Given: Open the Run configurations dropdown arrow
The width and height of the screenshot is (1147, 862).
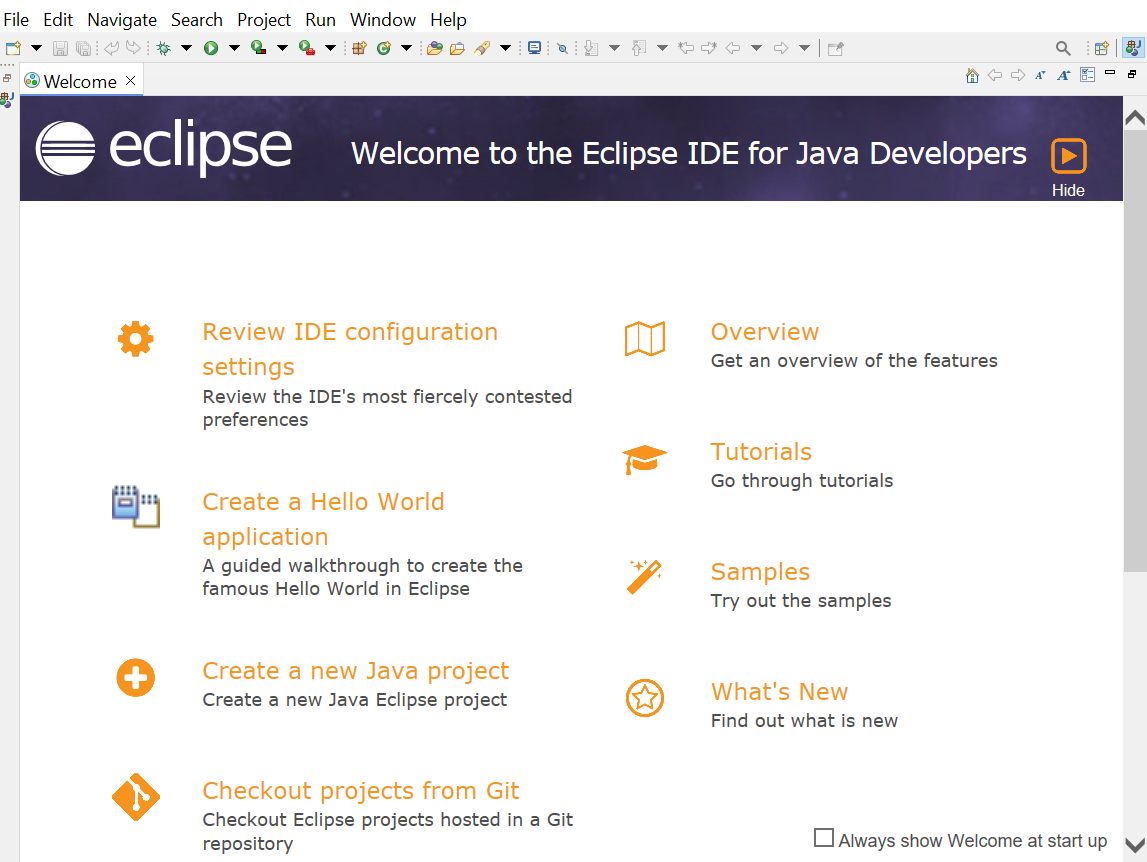Looking at the screenshot, I should click(x=234, y=48).
